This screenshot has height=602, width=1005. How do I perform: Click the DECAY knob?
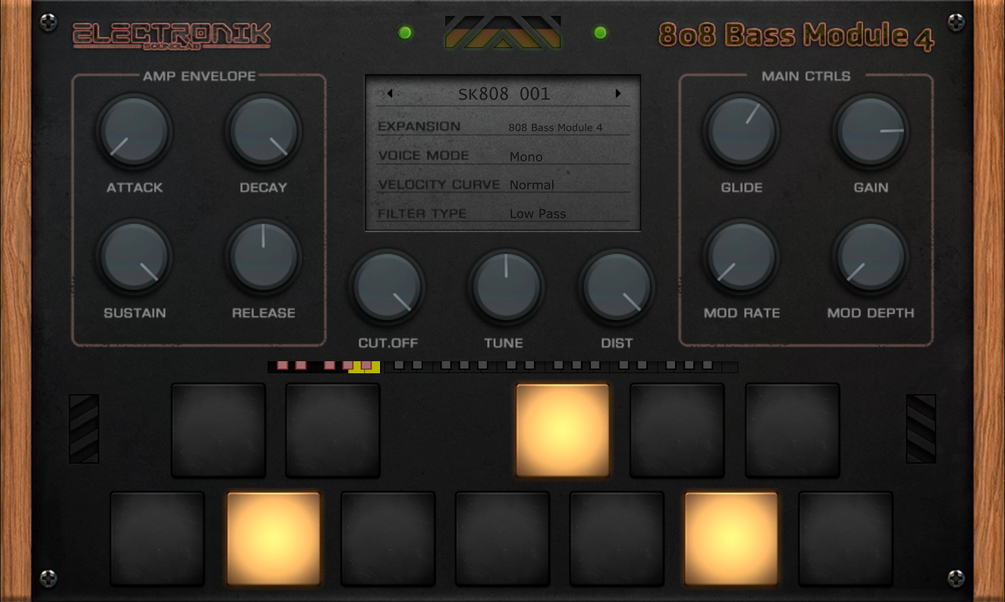pos(263,131)
